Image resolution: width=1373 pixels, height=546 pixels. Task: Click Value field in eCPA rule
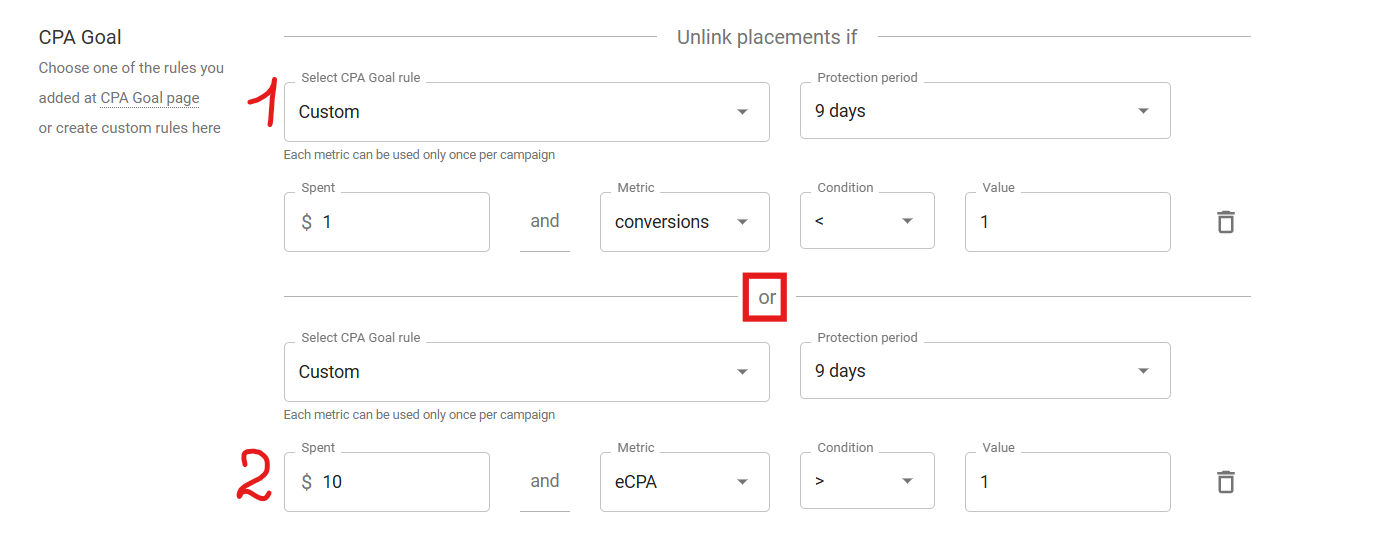(1066, 482)
